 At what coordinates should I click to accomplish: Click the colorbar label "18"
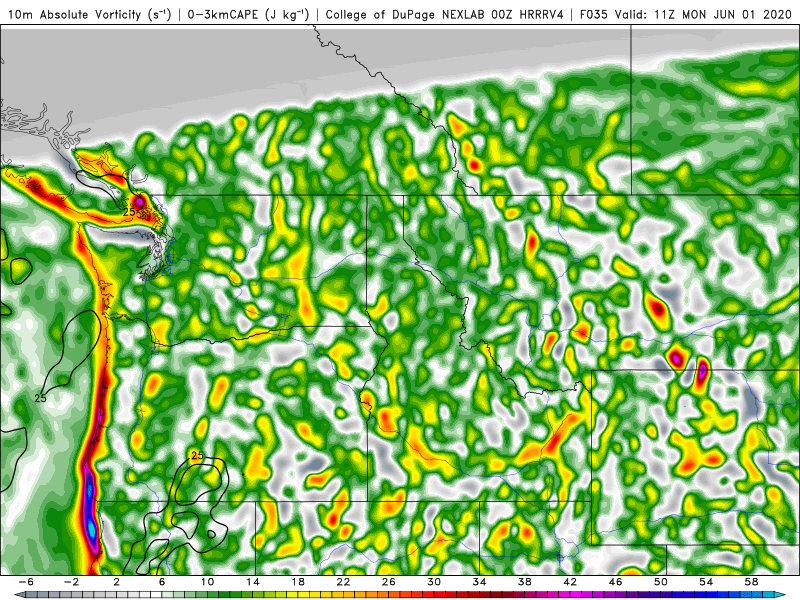click(298, 582)
